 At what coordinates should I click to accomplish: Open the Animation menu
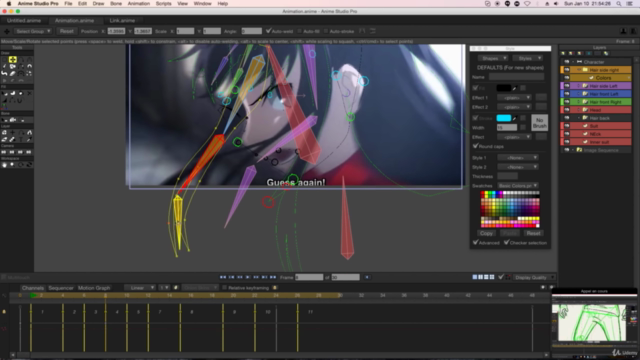click(139, 4)
